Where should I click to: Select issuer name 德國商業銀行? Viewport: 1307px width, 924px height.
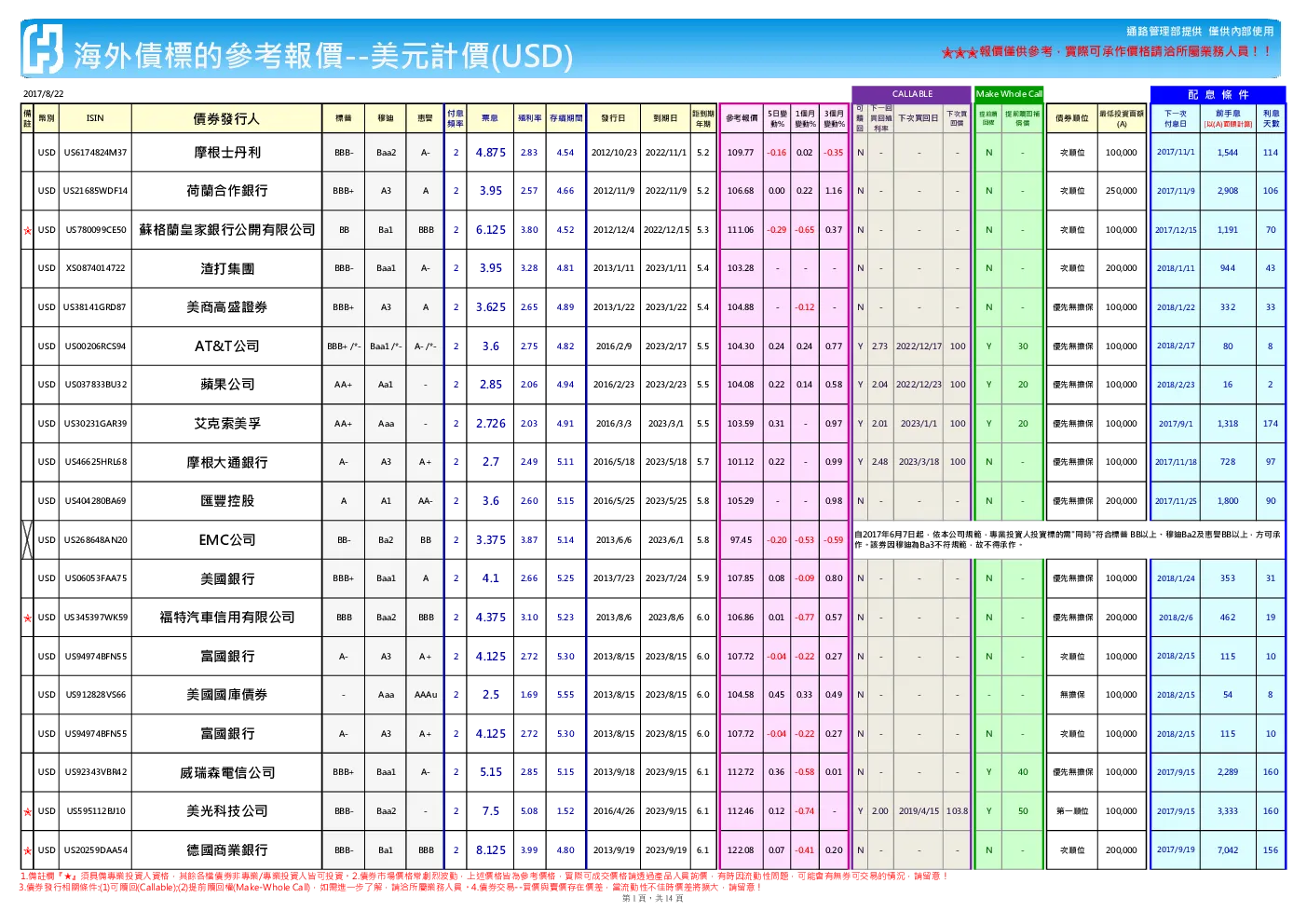227,850
